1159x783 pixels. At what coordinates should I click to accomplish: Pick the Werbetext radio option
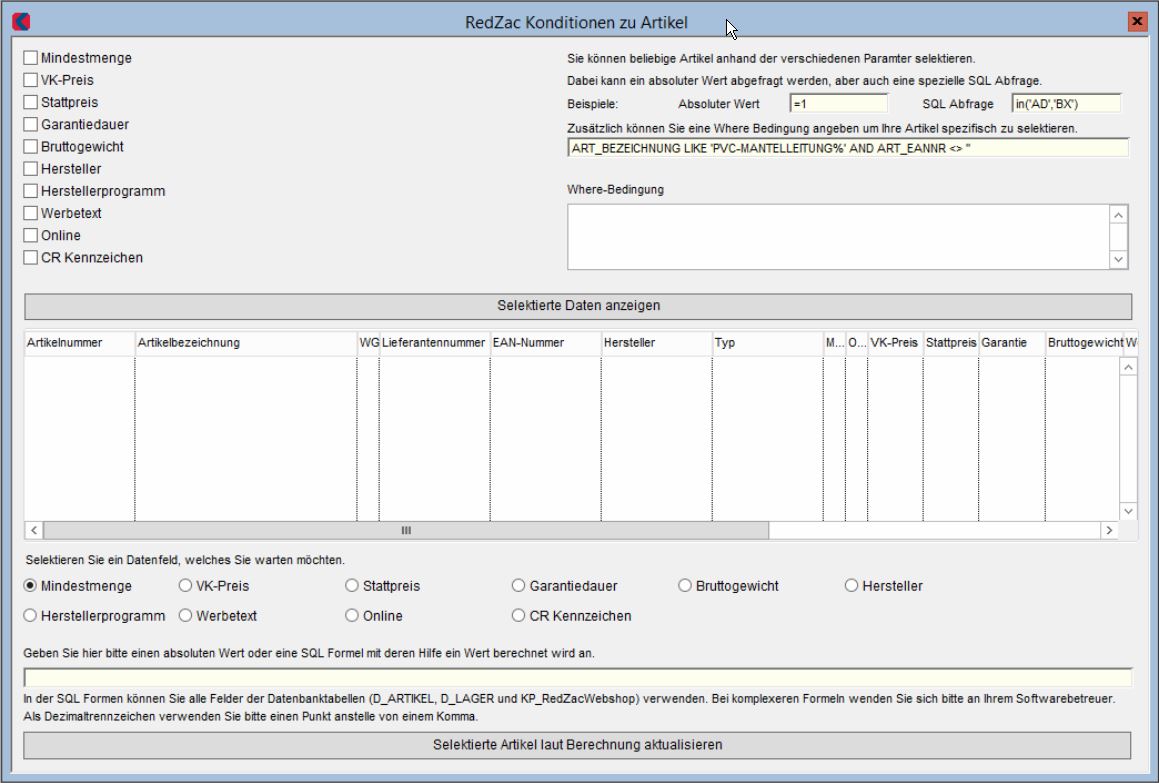click(x=185, y=615)
